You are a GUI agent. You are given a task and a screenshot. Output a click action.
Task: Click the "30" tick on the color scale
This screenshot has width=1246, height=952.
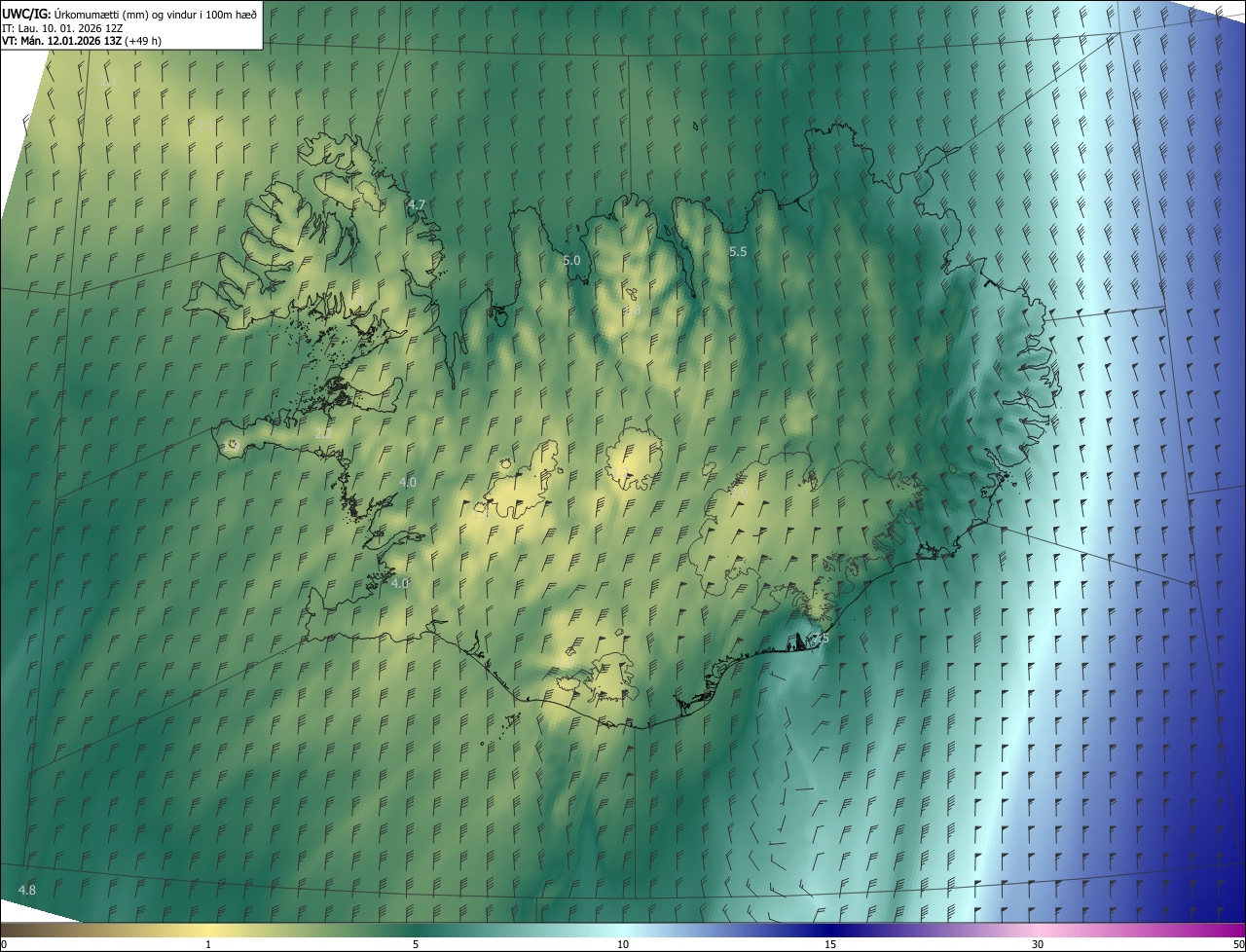point(1038,944)
